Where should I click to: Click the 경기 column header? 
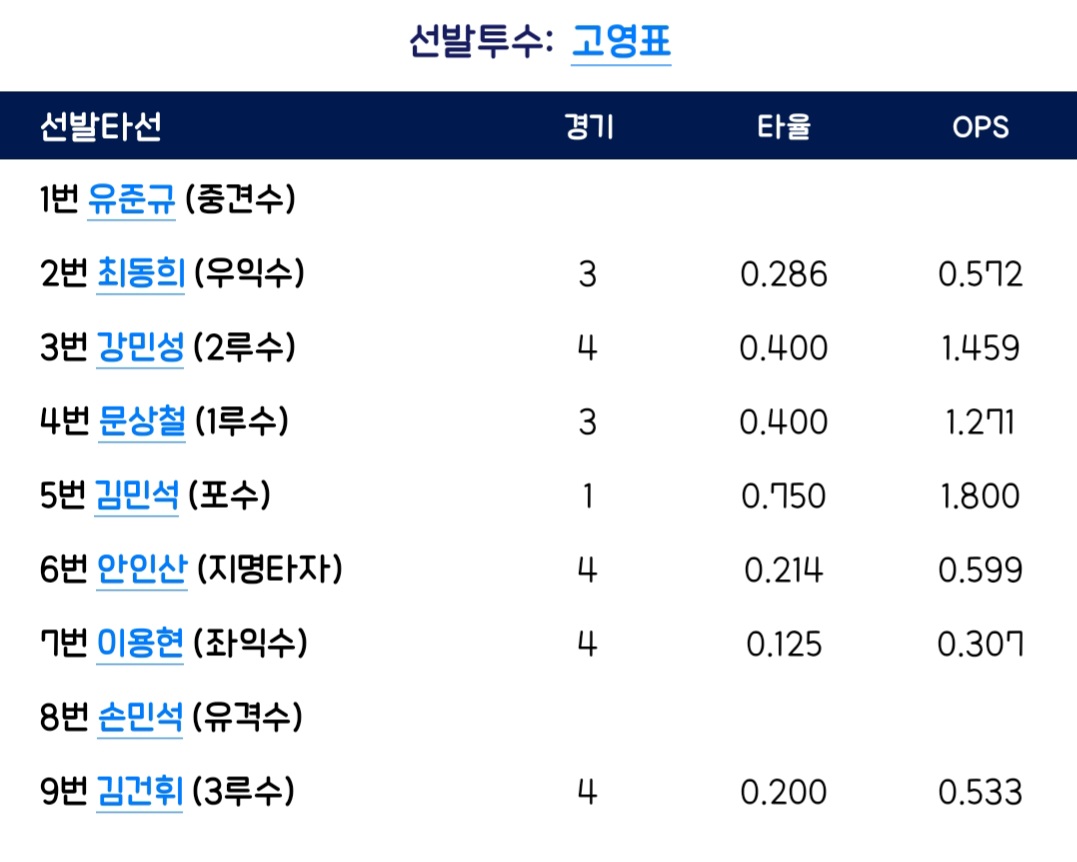(x=588, y=127)
